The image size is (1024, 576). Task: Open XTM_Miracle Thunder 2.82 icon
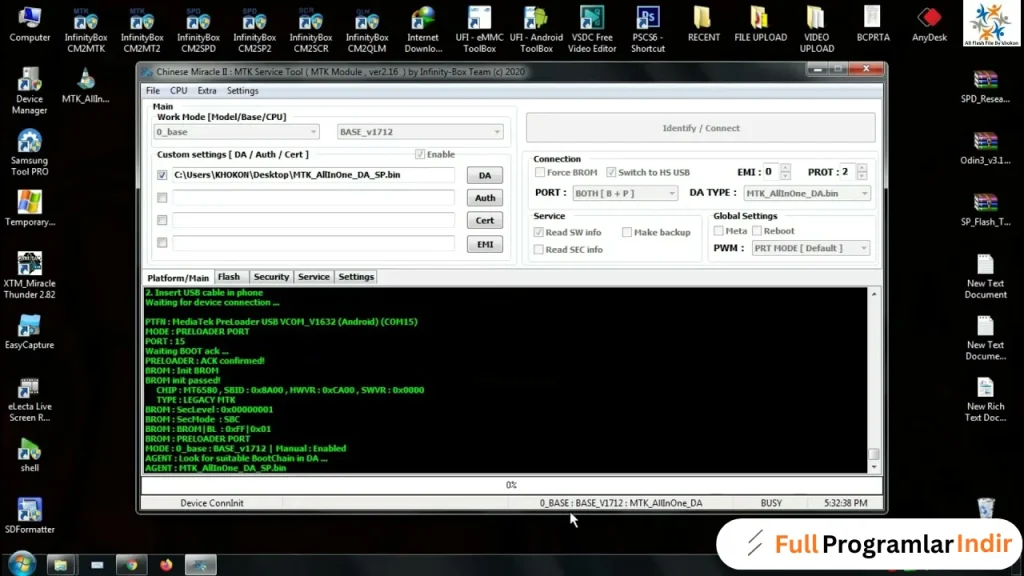pos(29,276)
